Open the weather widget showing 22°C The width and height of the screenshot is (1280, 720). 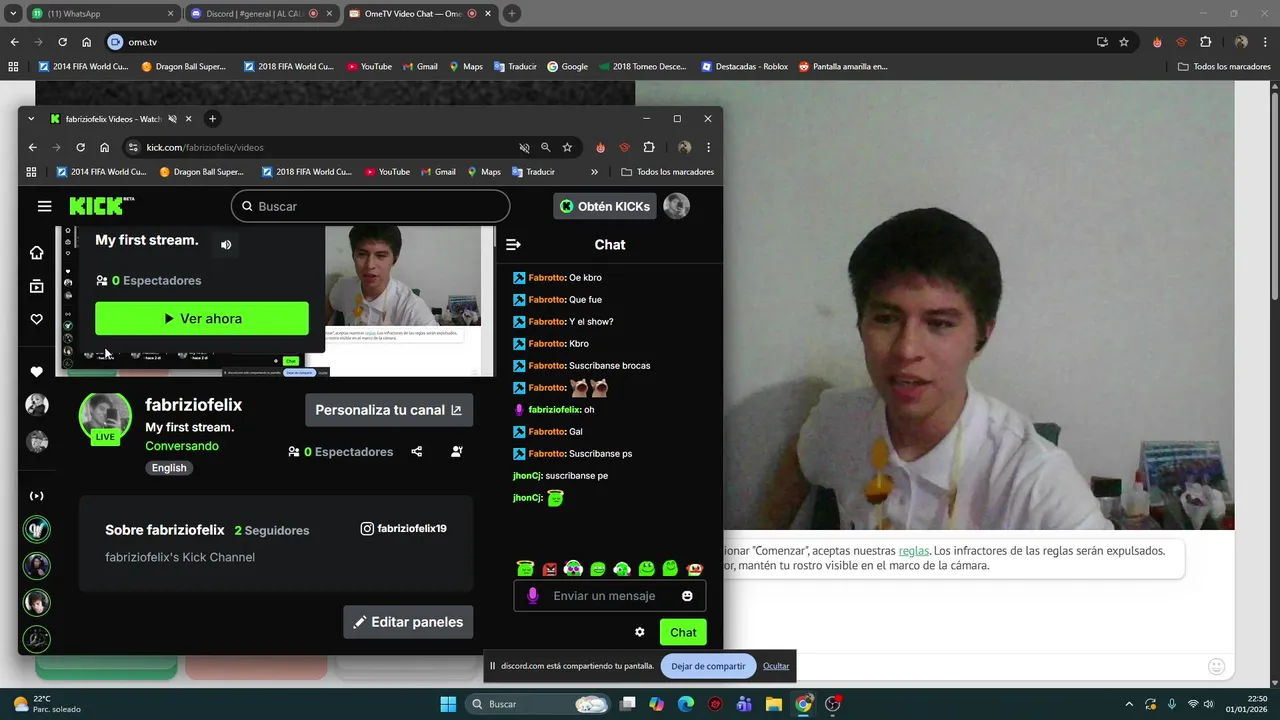[x=46, y=704]
